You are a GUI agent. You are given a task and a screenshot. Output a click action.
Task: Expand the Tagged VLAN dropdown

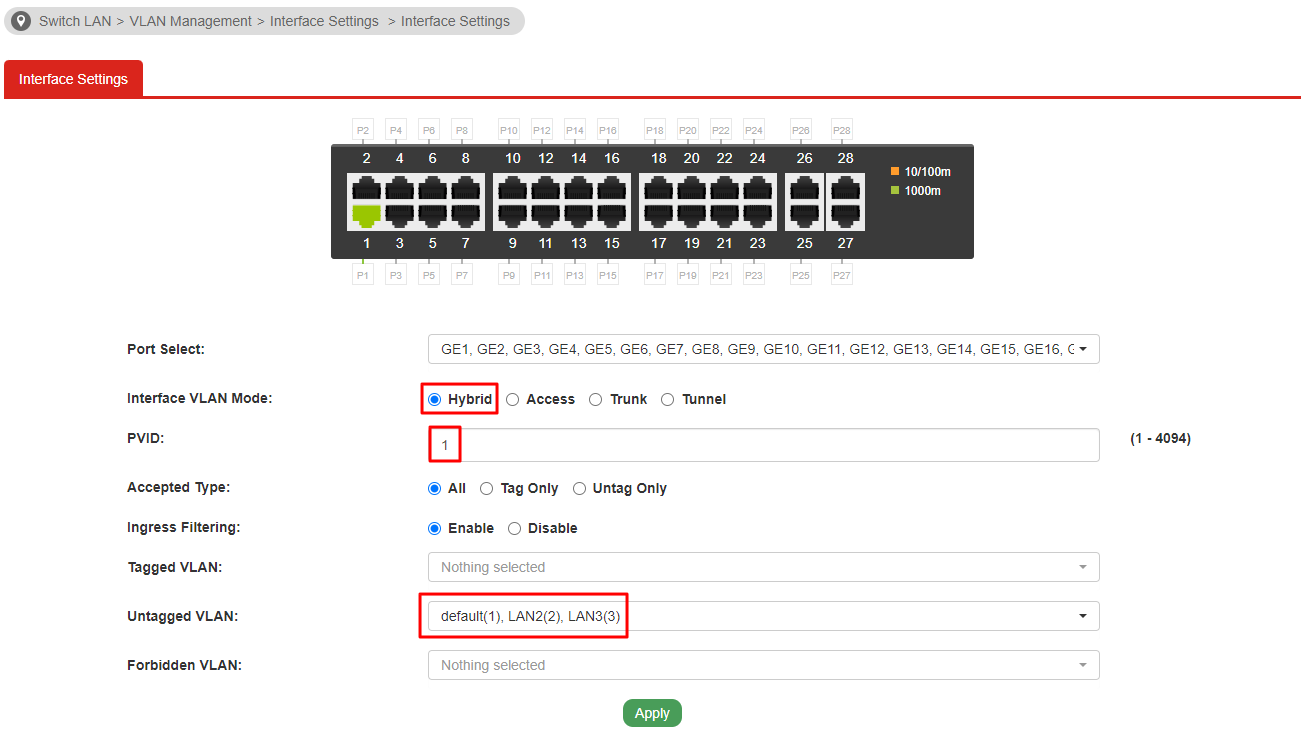pos(763,567)
